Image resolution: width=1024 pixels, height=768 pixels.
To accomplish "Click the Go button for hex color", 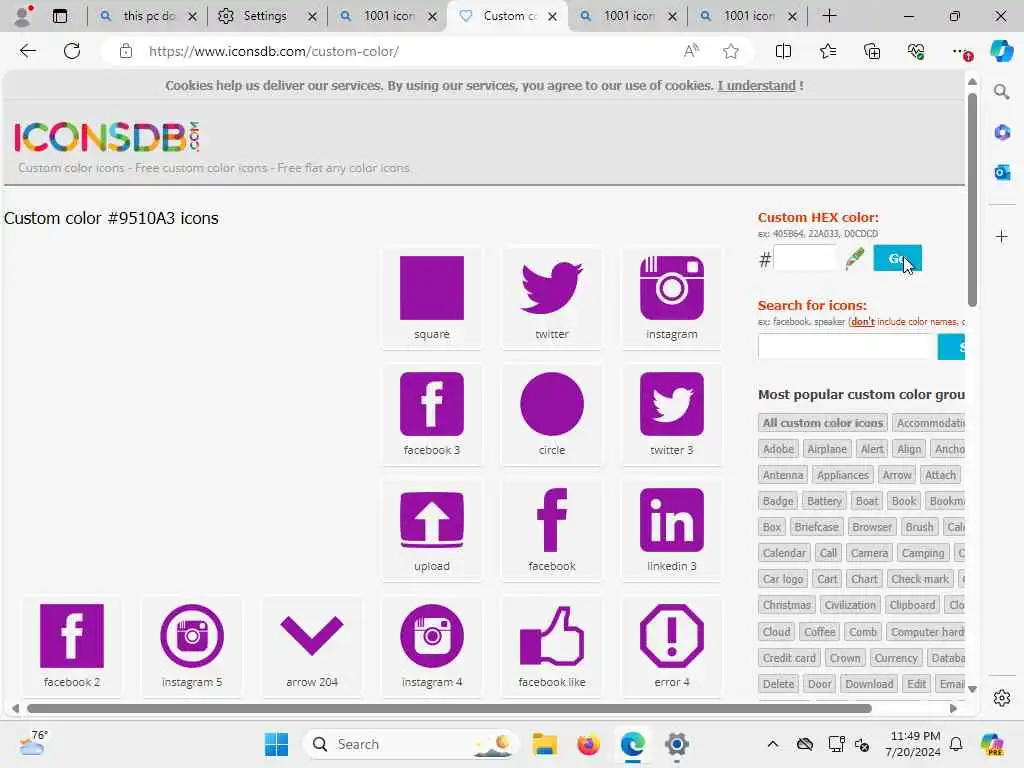I will pyautogui.click(x=897, y=258).
